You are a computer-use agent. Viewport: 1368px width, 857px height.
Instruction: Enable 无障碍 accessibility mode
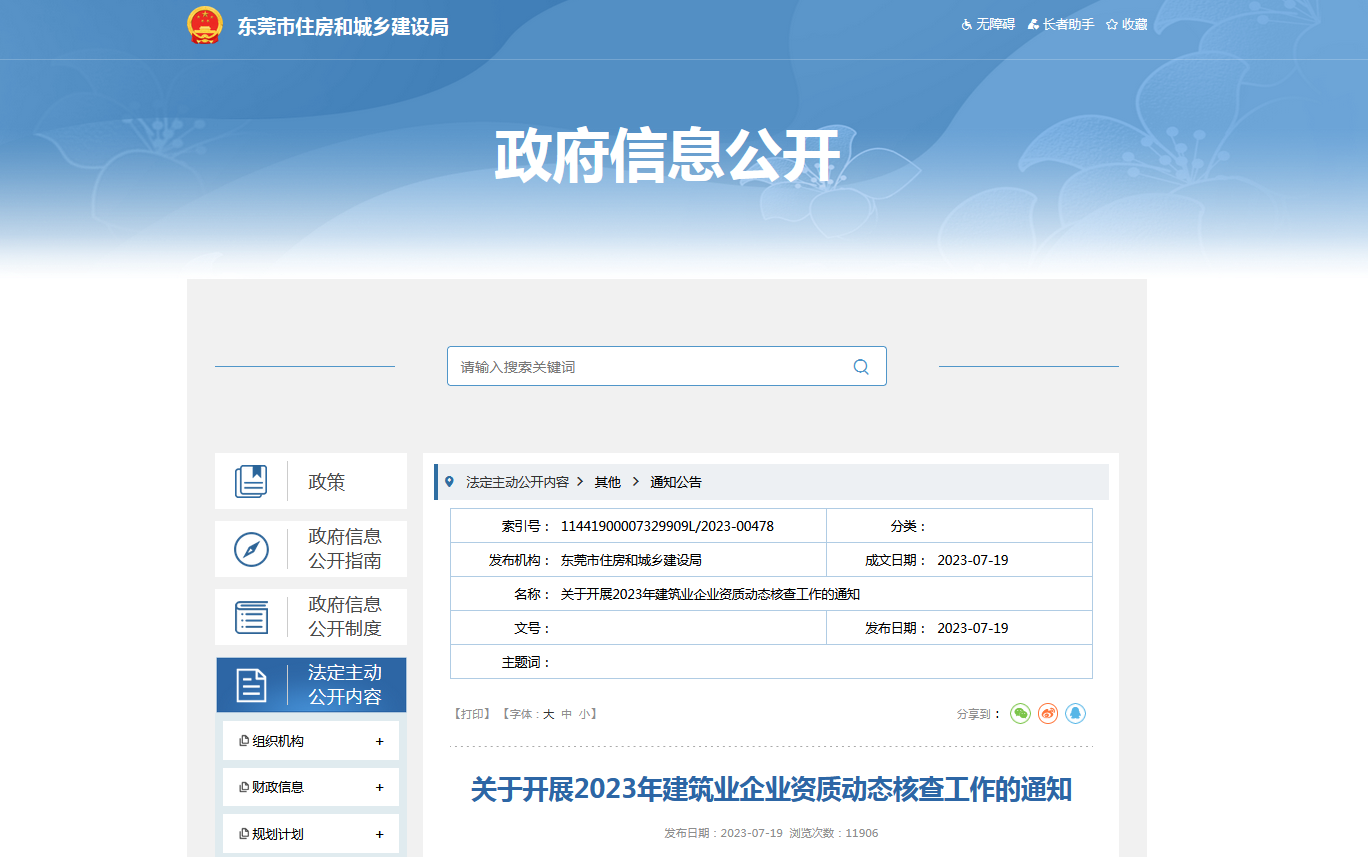(x=988, y=24)
